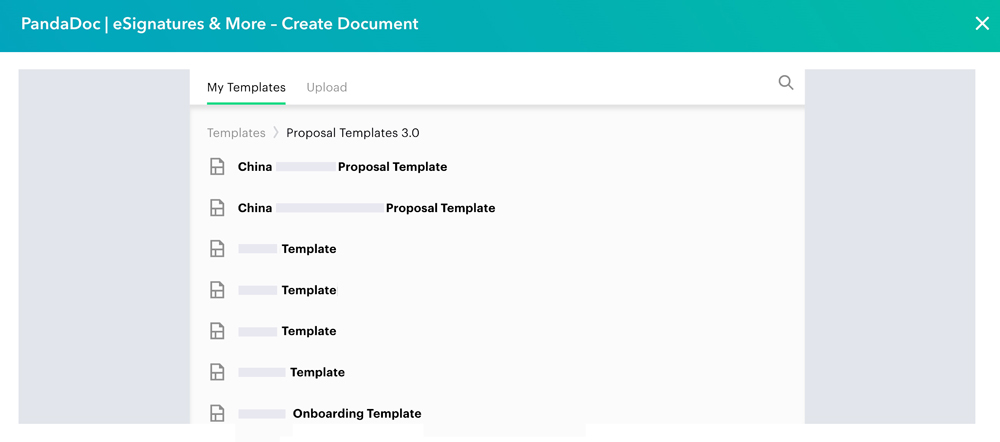The image size is (1000, 442).
Task: Click document icon beside Onboarding Template
Action: click(217, 413)
